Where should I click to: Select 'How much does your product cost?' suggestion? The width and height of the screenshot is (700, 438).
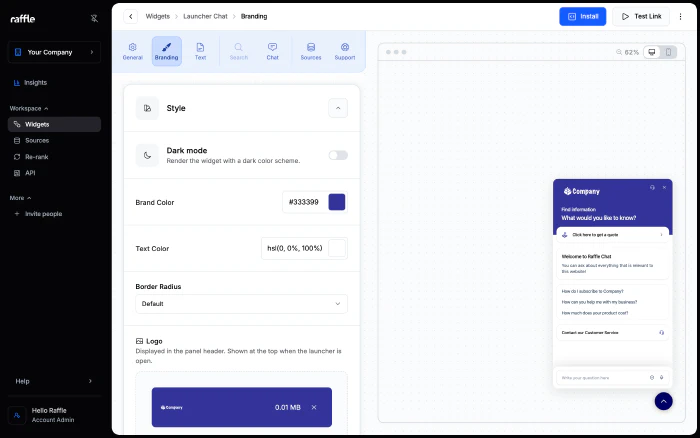(595, 313)
